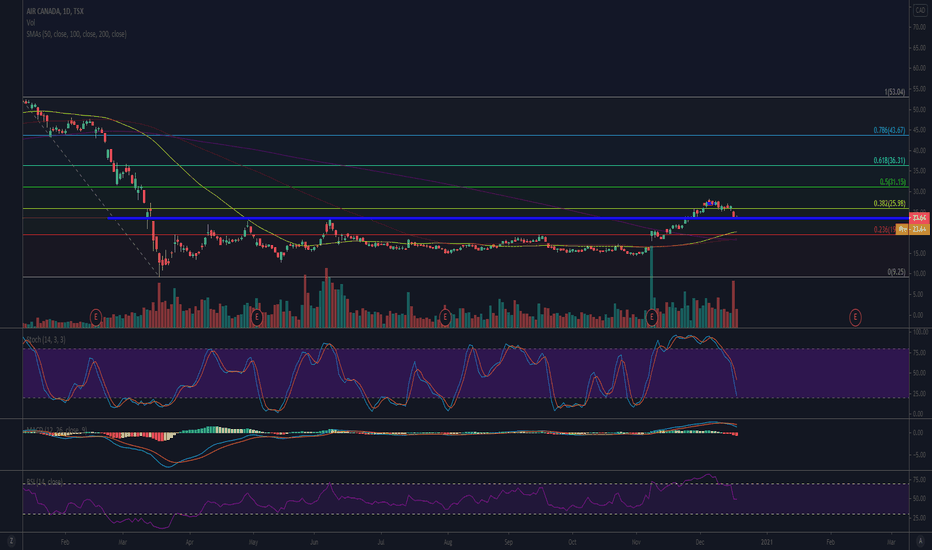Select the thick blue horizontal support line
The width and height of the screenshot is (932, 550).
[x=508, y=219]
